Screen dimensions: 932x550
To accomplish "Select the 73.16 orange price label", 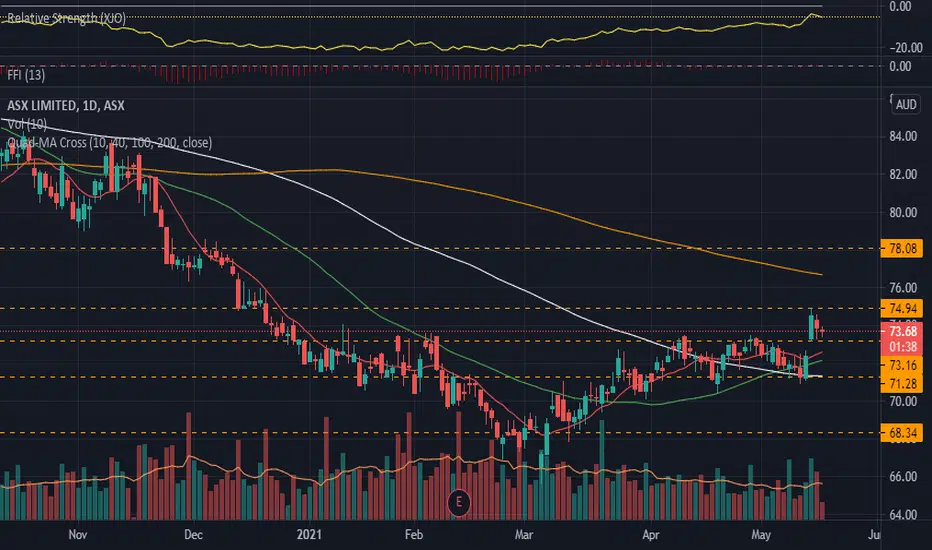I will click(x=902, y=364).
